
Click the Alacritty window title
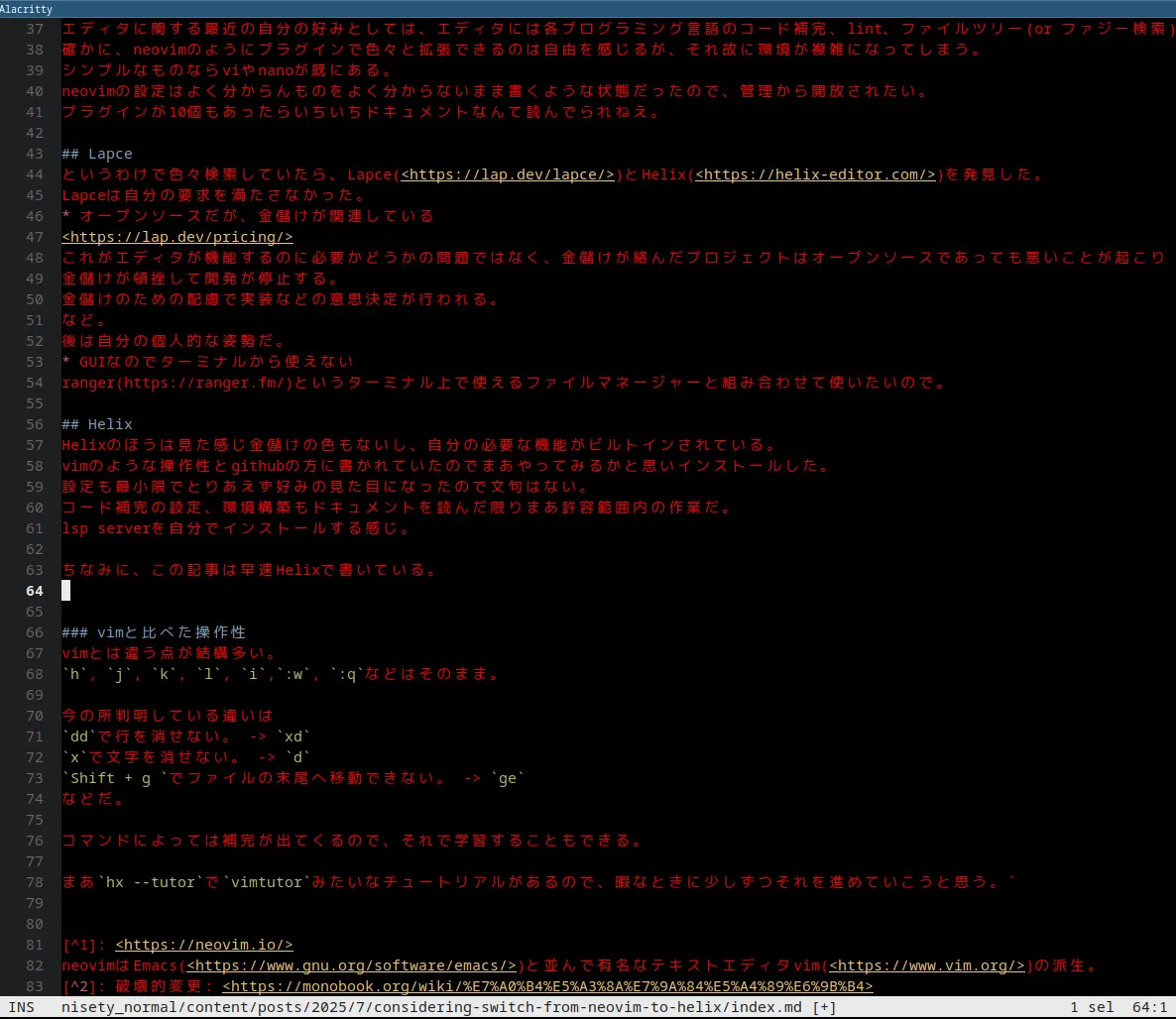pyautogui.click(x=26, y=9)
